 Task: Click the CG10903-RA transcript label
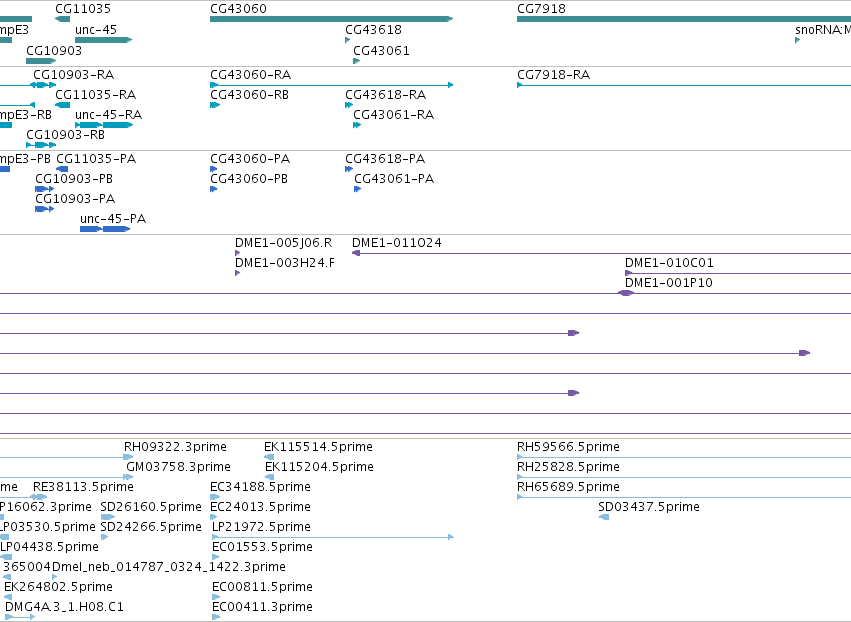[73, 74]
